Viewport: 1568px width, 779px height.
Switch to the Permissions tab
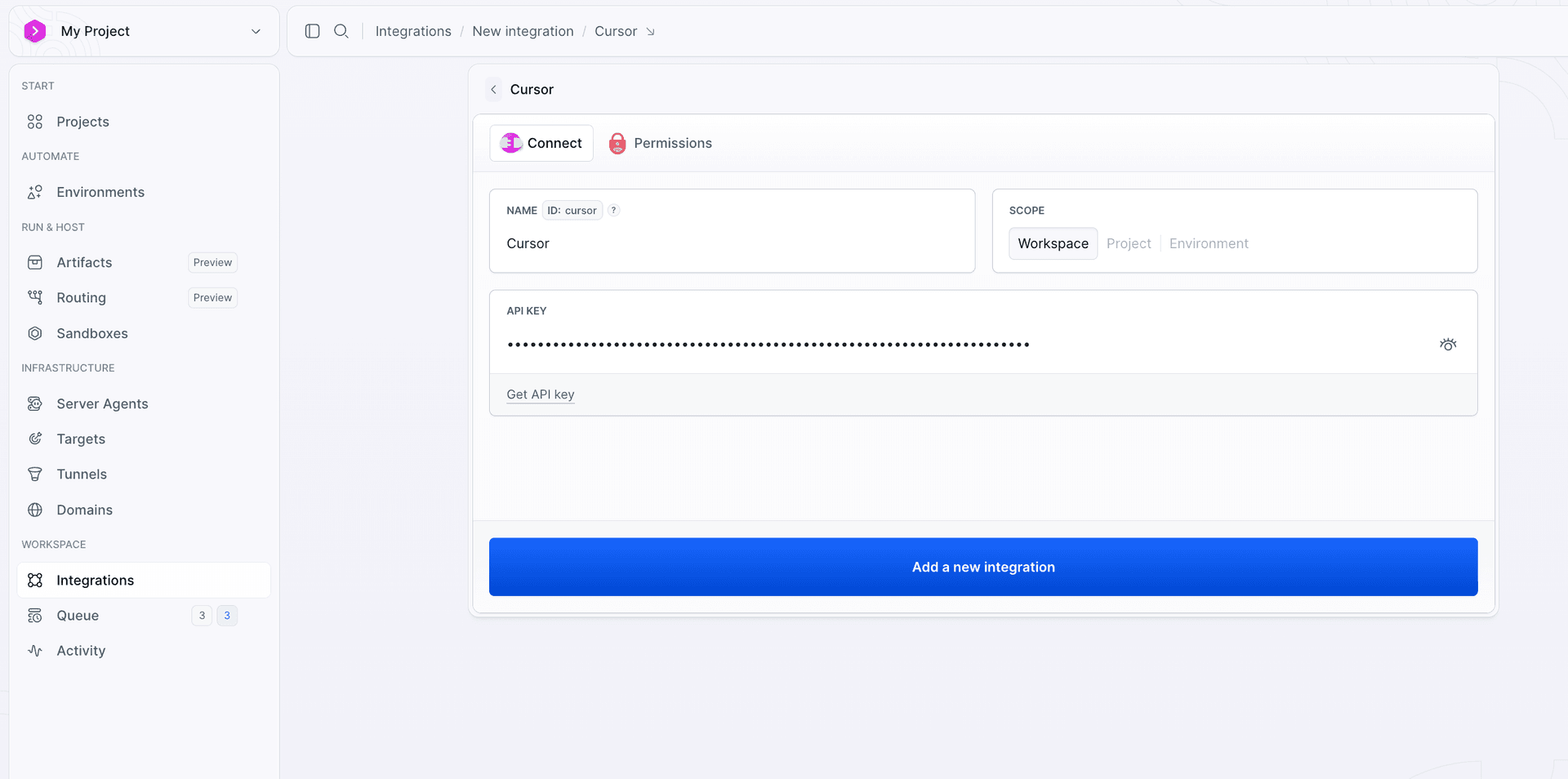[661, 143]
